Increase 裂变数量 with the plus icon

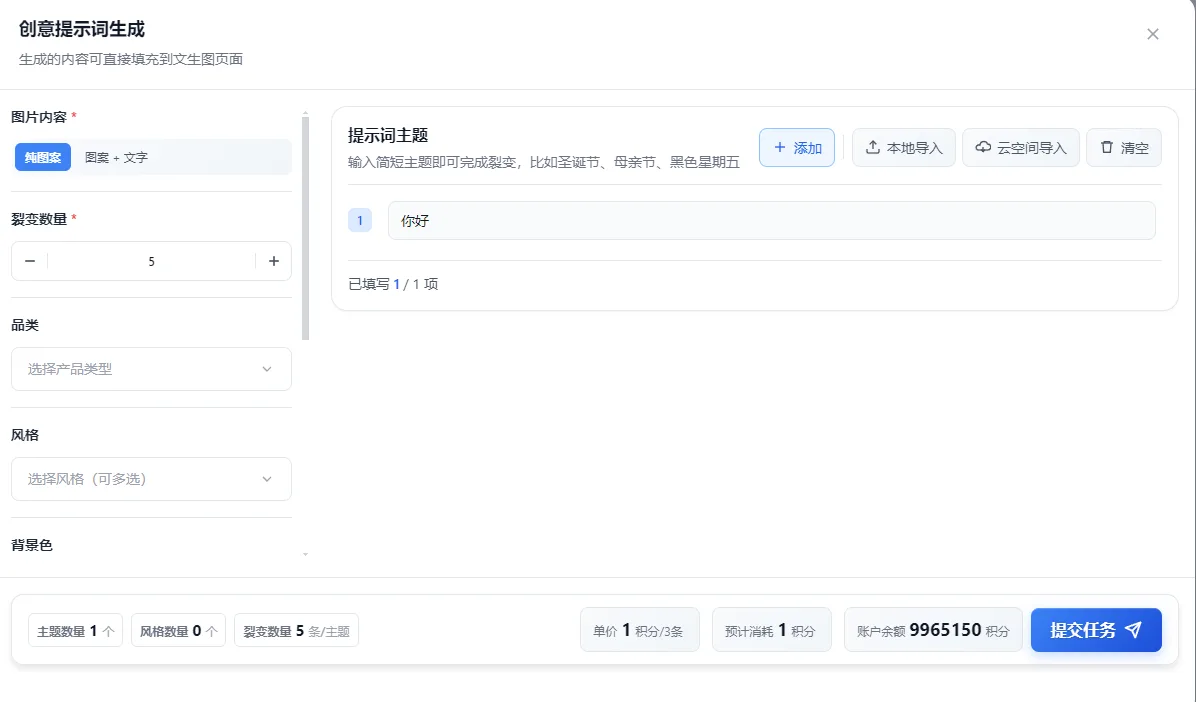pyautogui.click(x=273, y=261)
